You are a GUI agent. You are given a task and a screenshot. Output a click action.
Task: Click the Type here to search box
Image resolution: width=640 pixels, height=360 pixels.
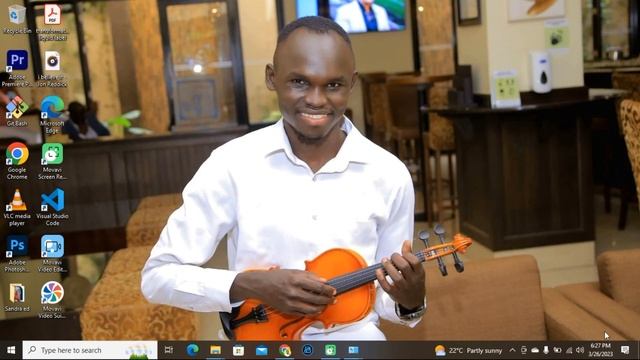pos(90,350)
